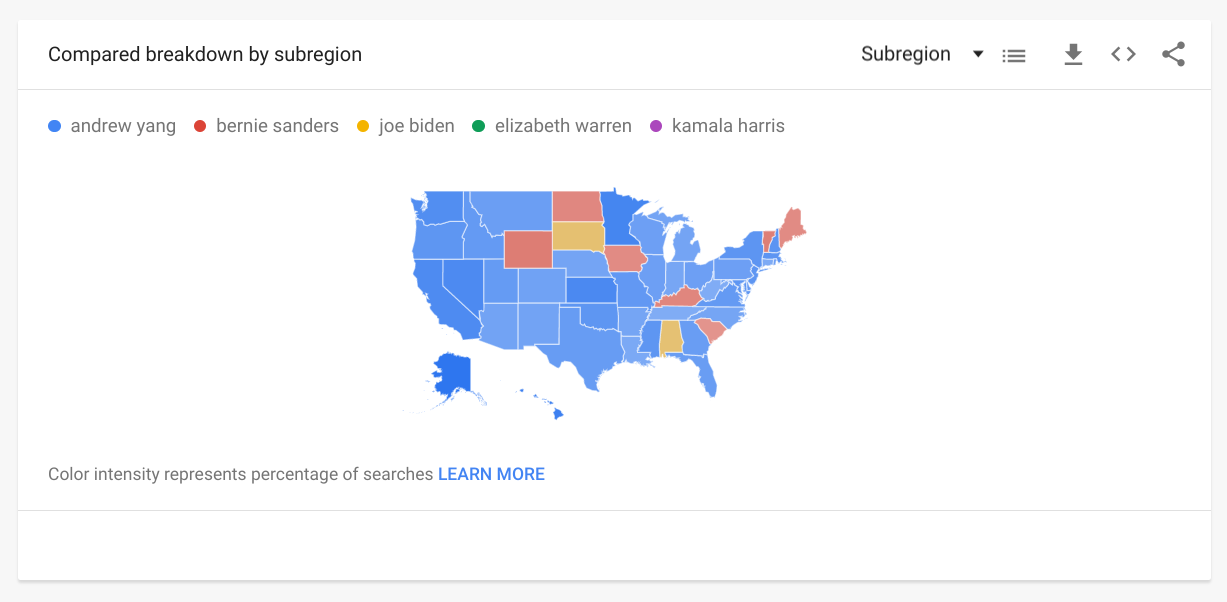This screenshot has height=602, width=1227.
Task: Open the embed code icon
Action: pos(1123,54)
